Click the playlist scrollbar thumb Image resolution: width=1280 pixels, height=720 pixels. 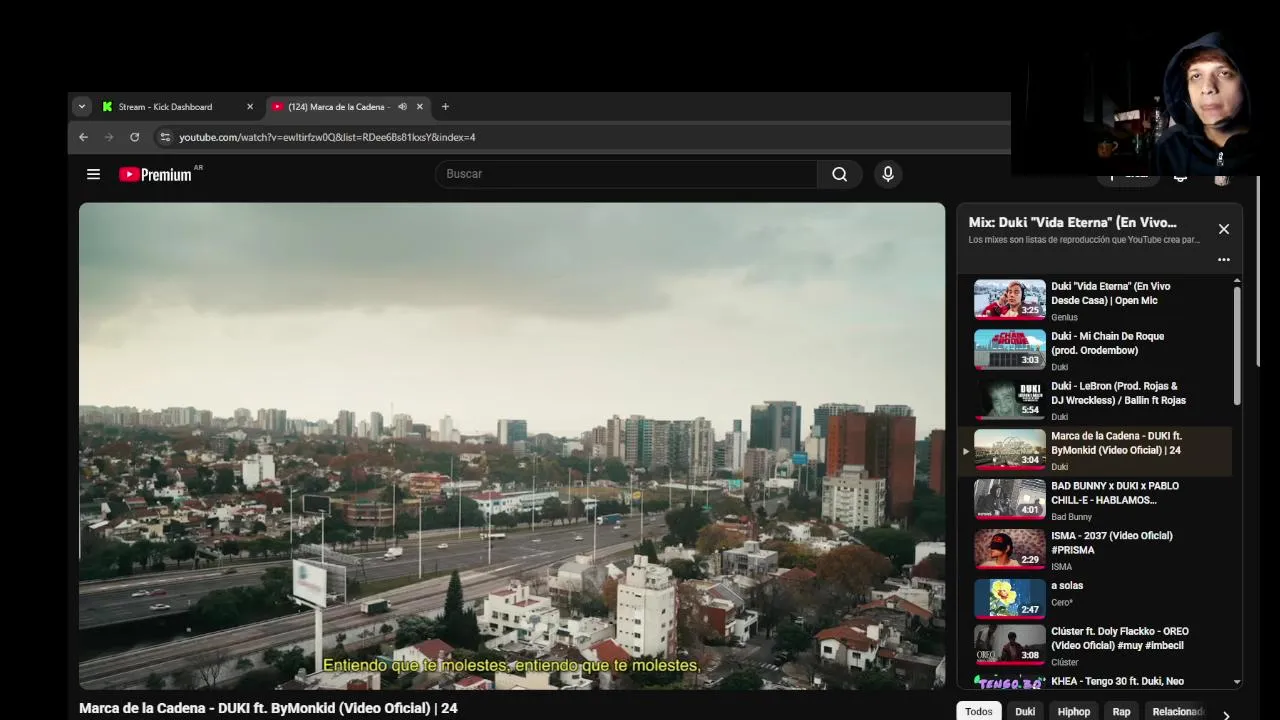(1237, 345)
